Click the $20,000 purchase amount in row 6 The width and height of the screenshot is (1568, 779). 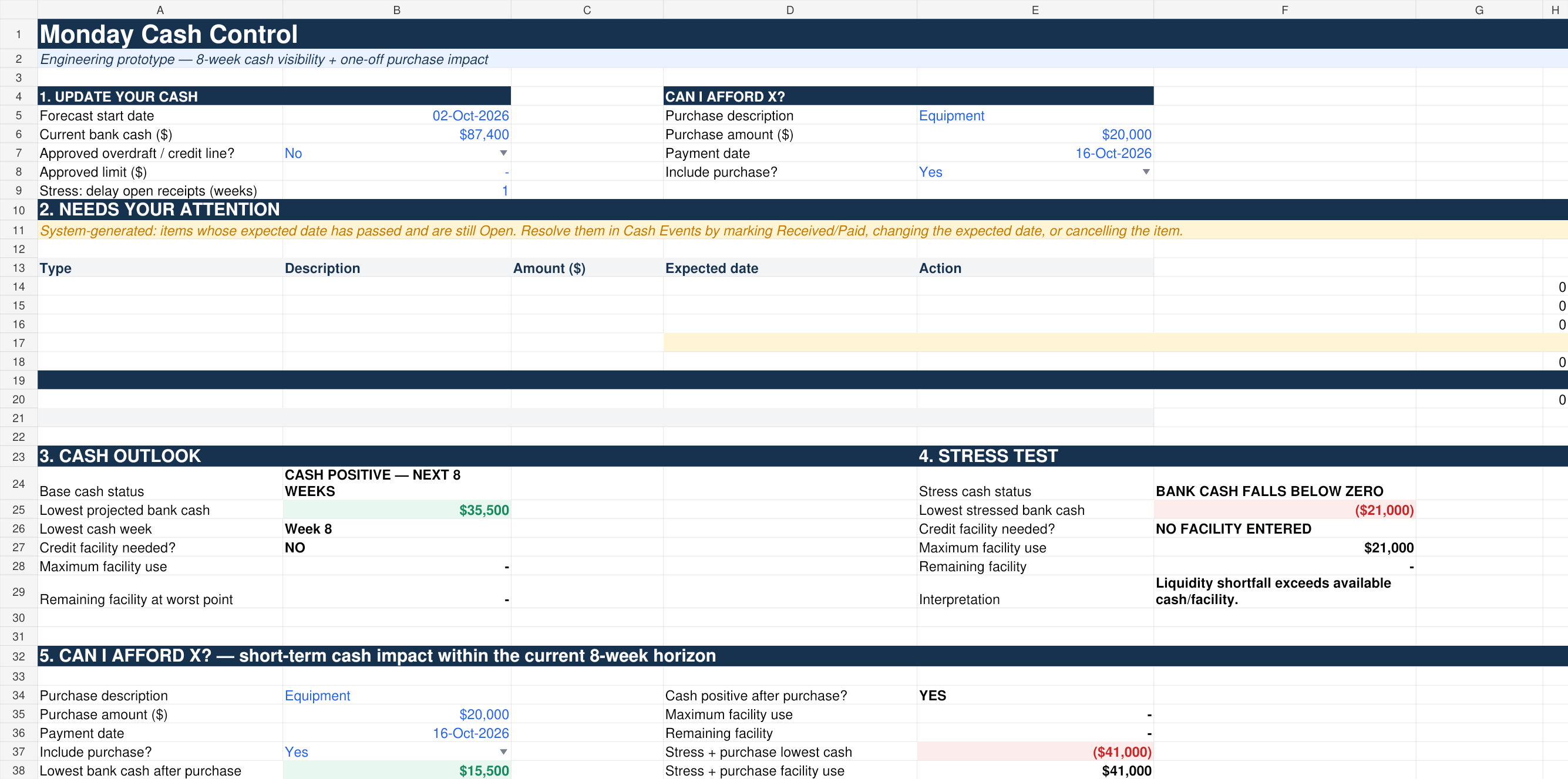tap(1126, 134)
